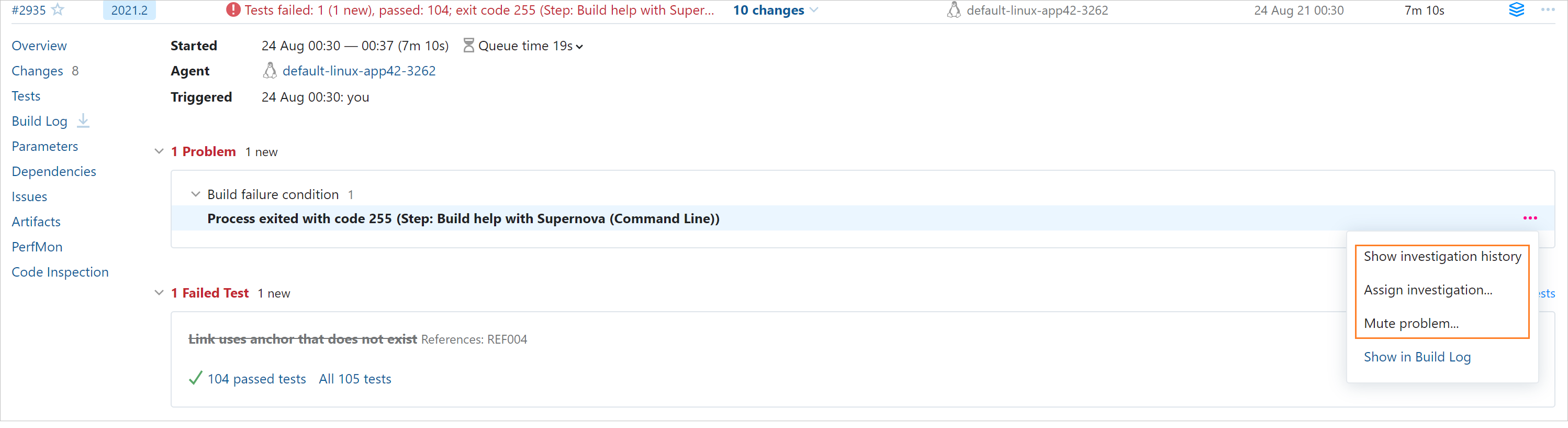
Task: Click the red failed status icon
Action: [x=232, y=10]
